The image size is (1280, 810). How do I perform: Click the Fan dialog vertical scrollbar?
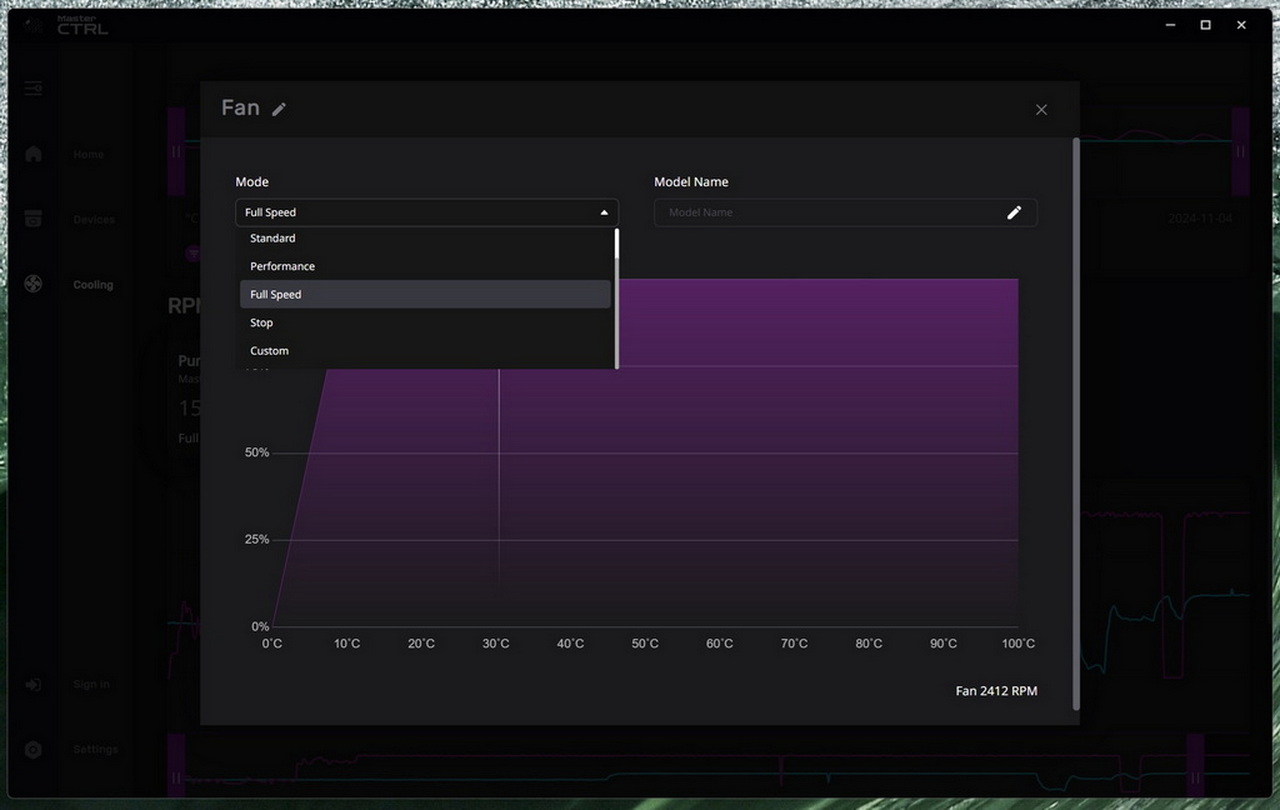point(1076,424)
